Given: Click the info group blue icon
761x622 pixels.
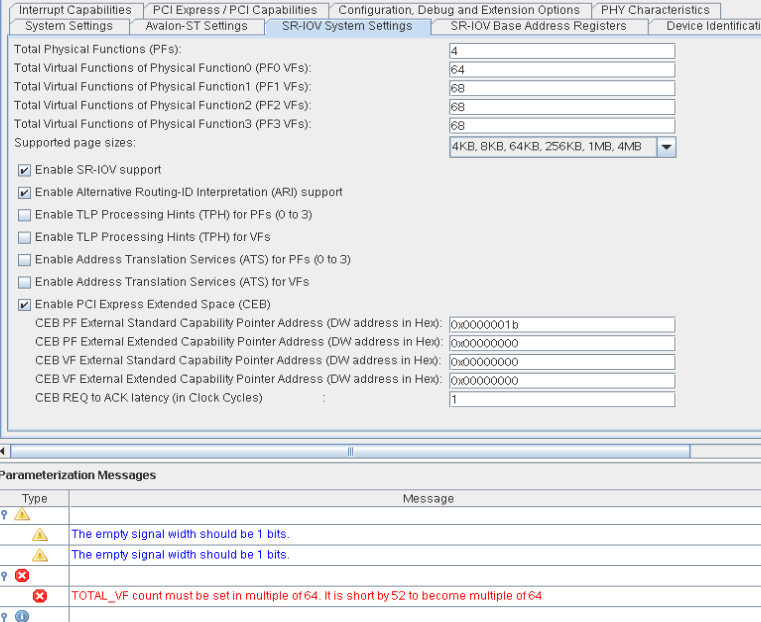Looking at the screenshot, I should (22, 616).
